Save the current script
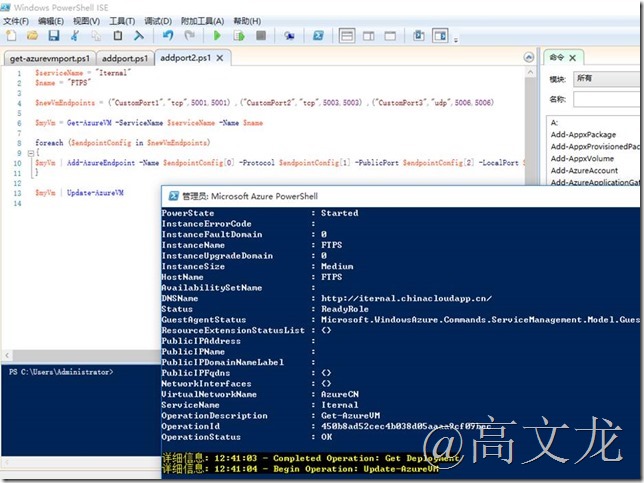The image size is (644, 483). [x=53, y=36]
